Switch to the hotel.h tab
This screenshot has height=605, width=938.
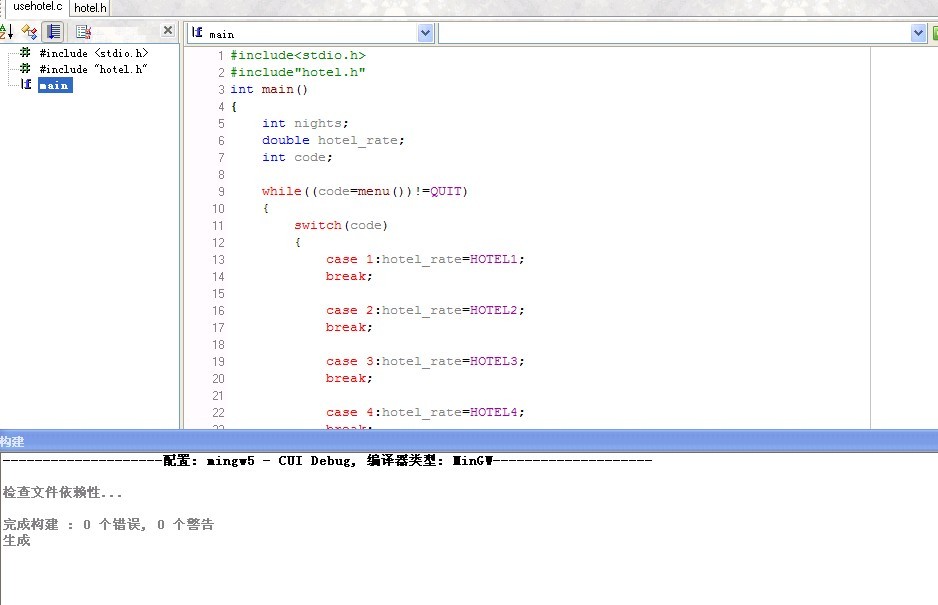[x=90, y=7]
